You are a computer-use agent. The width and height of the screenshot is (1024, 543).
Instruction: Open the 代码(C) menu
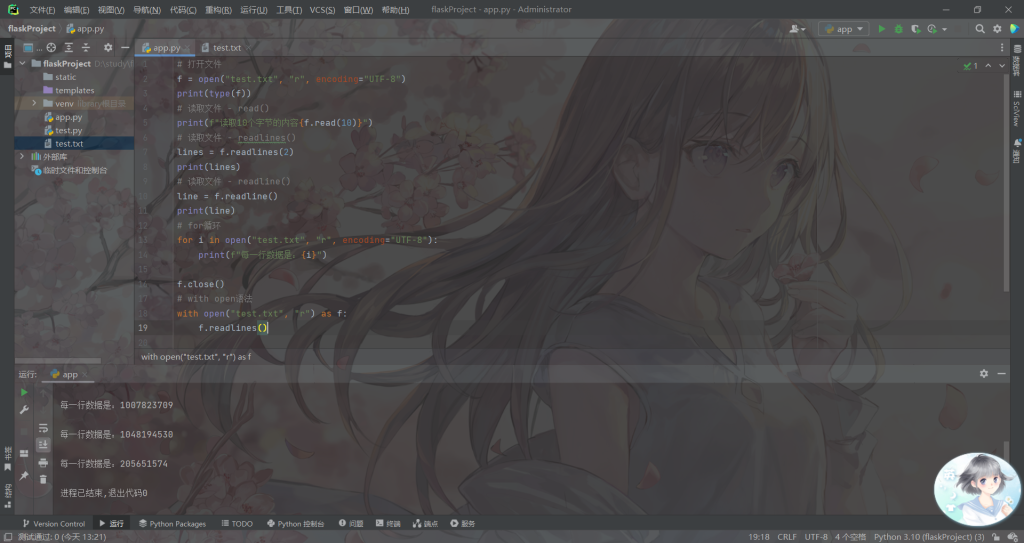point(183,9)
